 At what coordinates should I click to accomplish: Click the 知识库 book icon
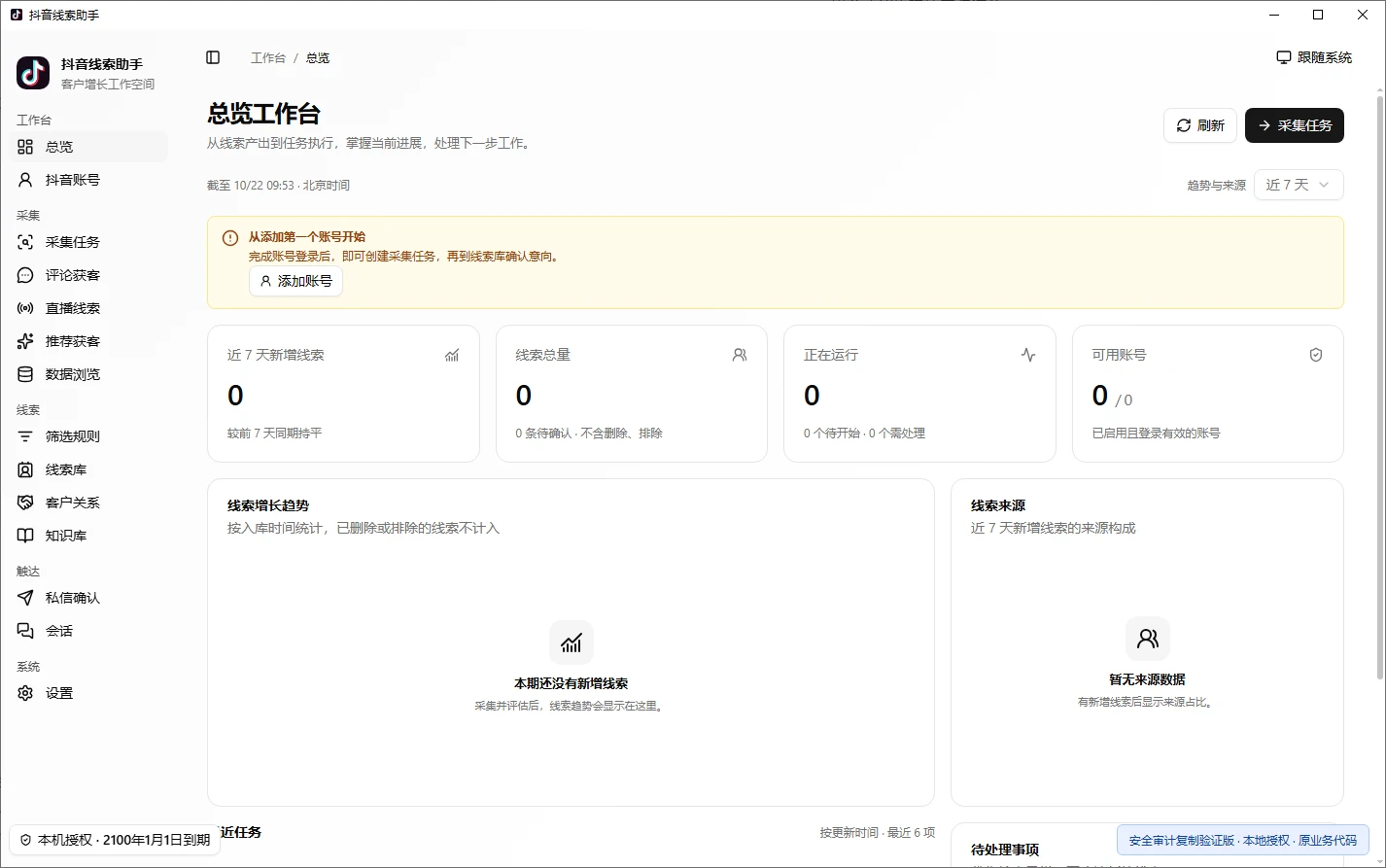[25, 536]
